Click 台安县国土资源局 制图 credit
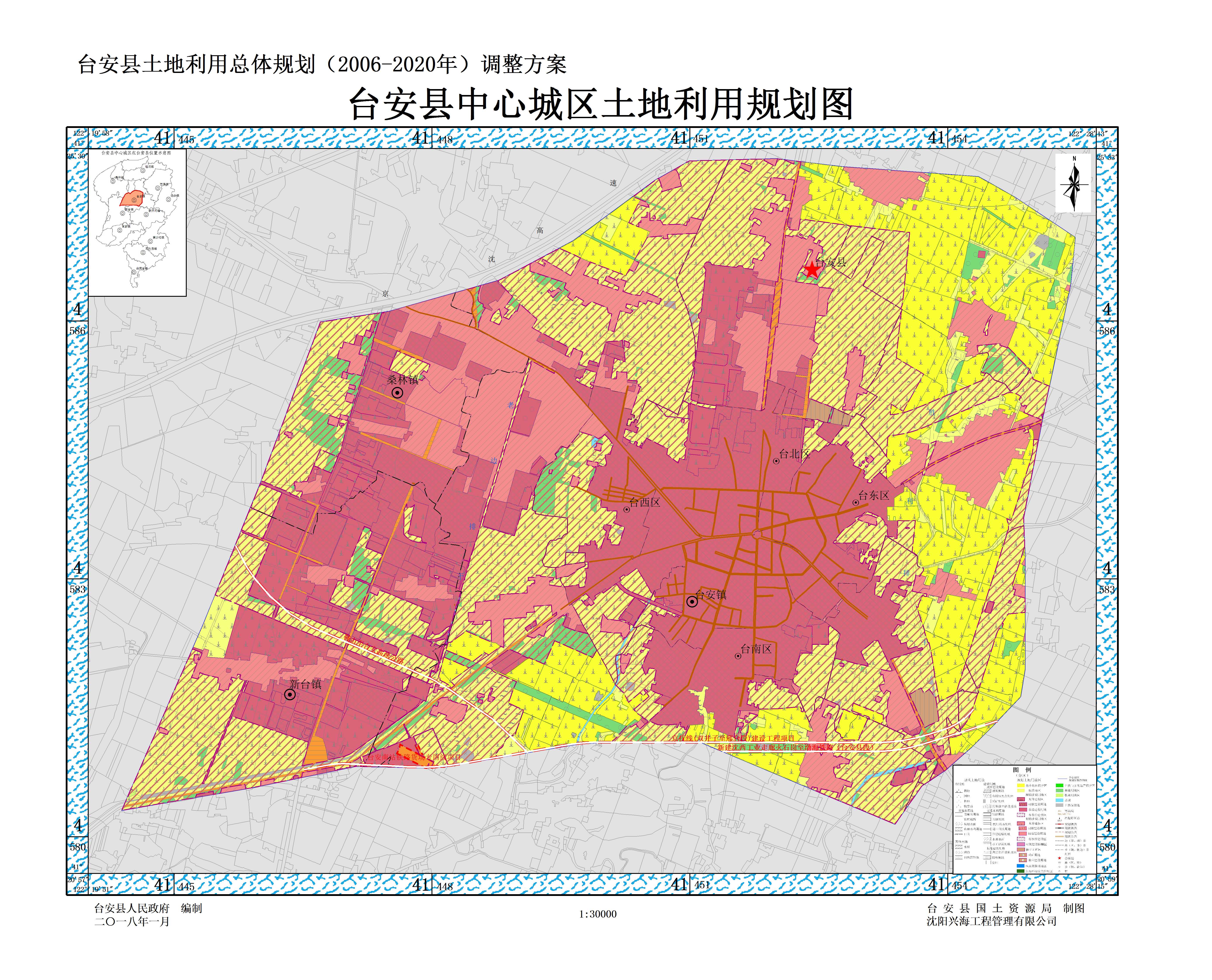 1006,908
